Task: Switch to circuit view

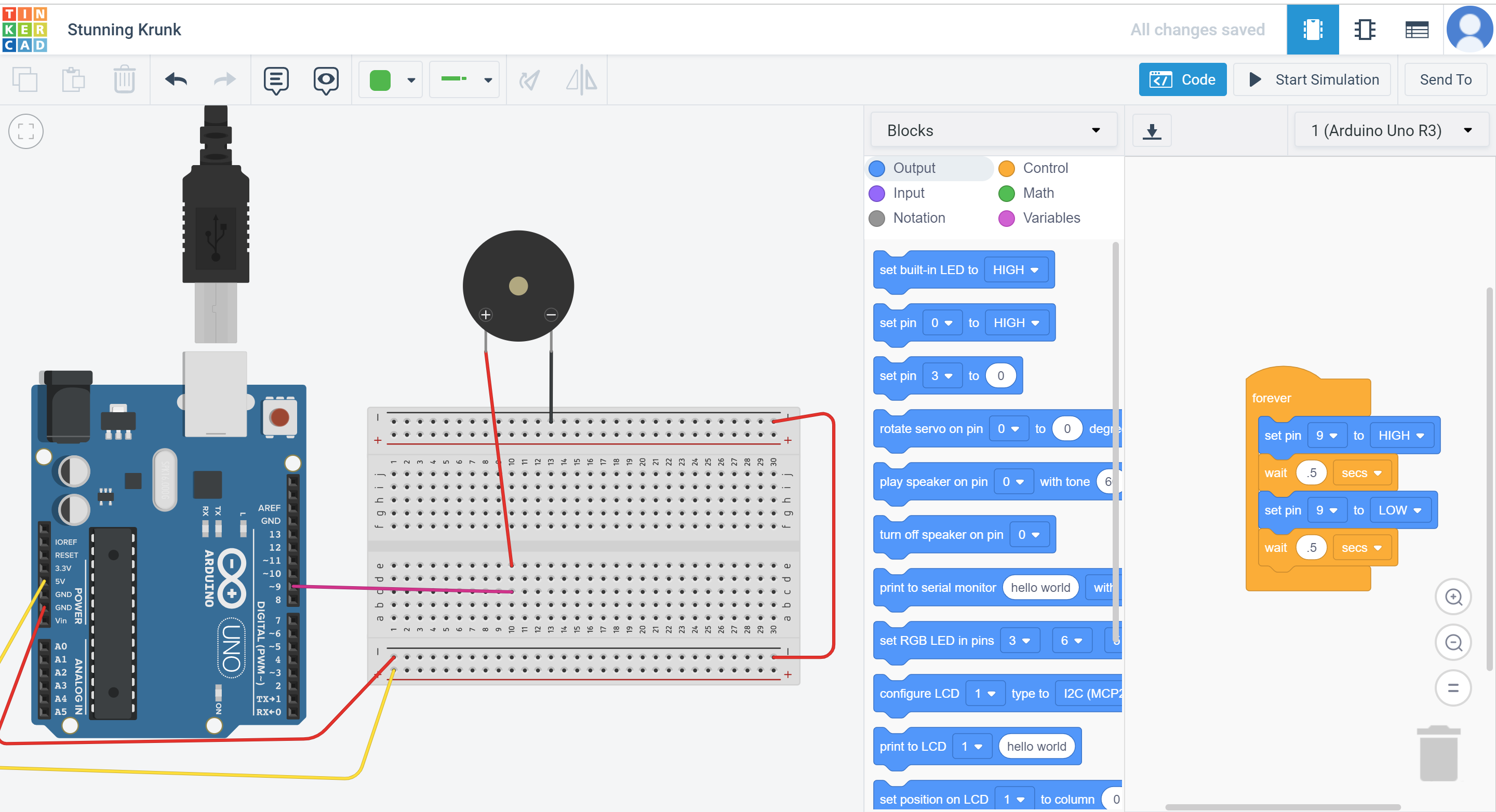Action: tap(1313, 29)
